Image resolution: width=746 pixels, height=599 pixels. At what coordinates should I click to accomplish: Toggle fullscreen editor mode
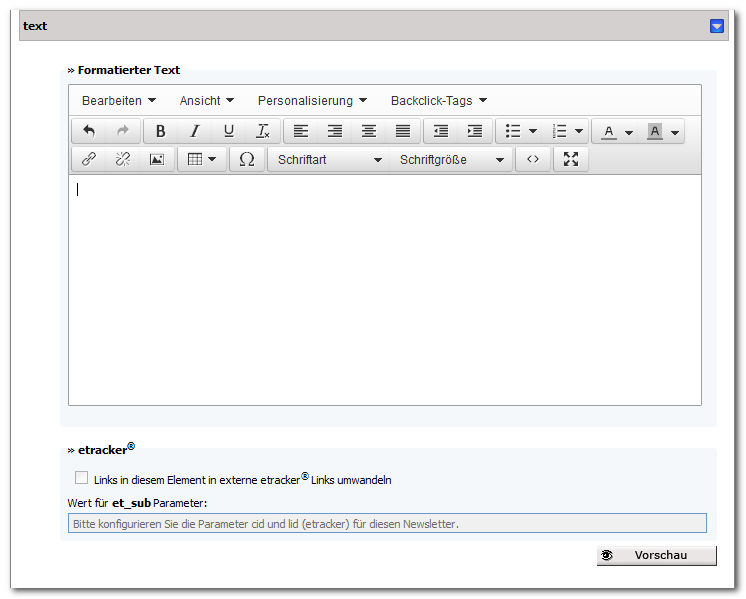(x=571, y=159)
